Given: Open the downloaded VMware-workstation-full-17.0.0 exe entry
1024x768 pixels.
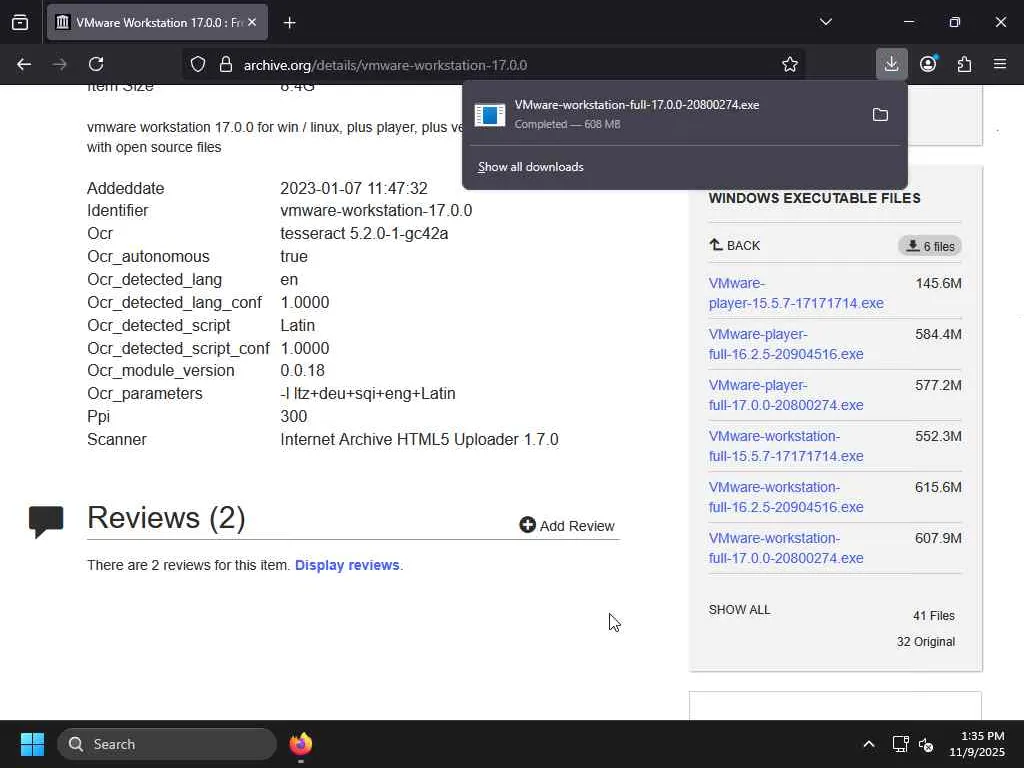Looking at the screenshot, I should pyautogui.click(x=663, y=114).
